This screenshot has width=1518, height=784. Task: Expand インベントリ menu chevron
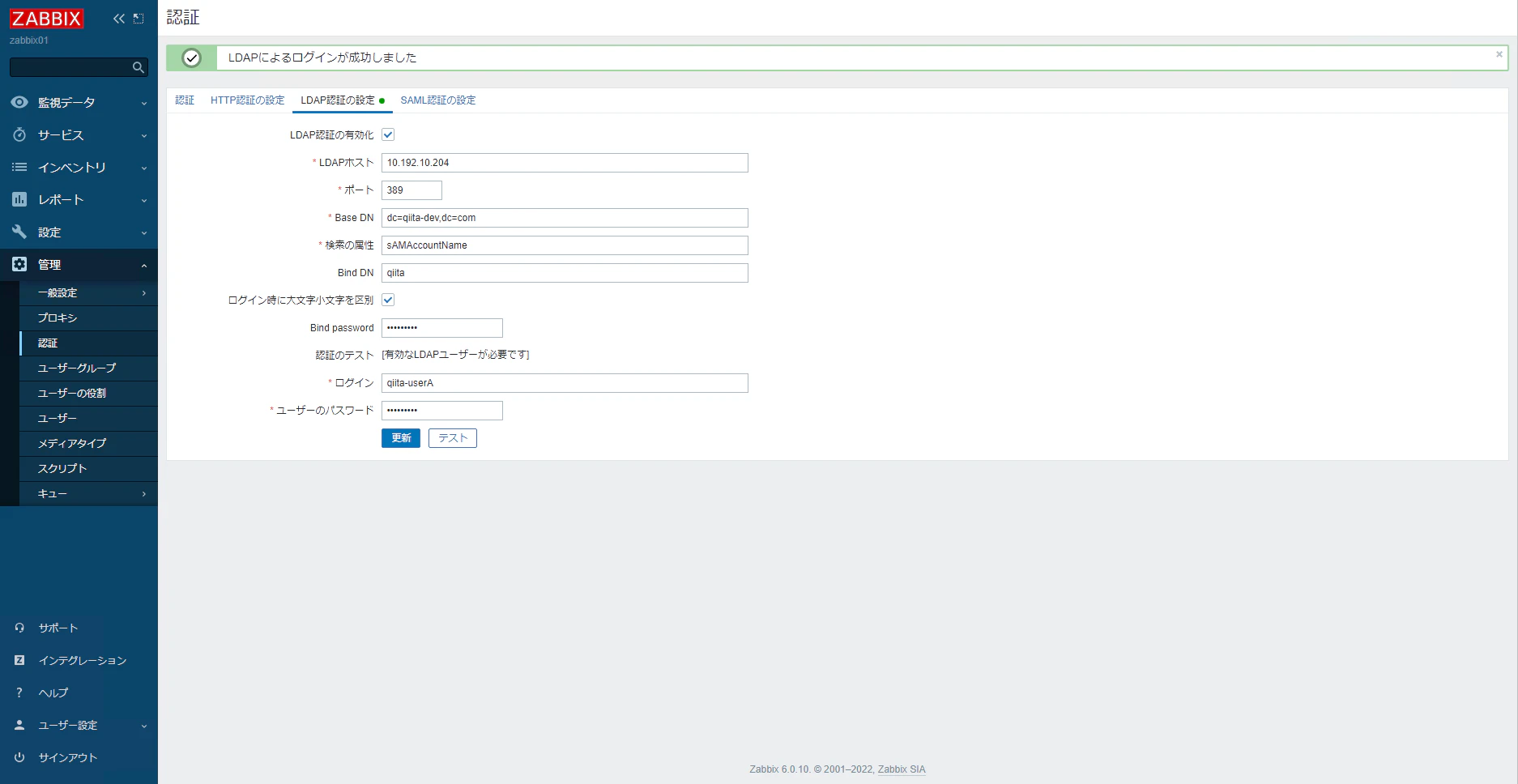[x=144, y=168]
